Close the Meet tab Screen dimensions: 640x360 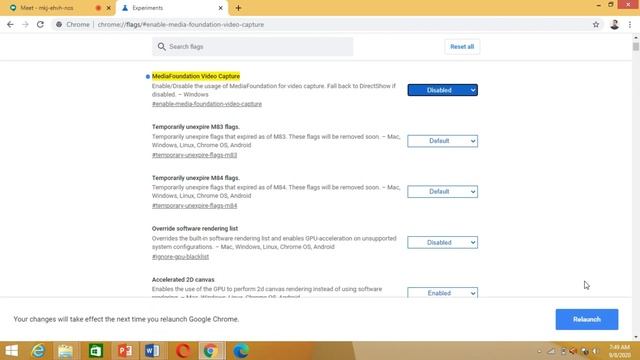coord(109,8)
